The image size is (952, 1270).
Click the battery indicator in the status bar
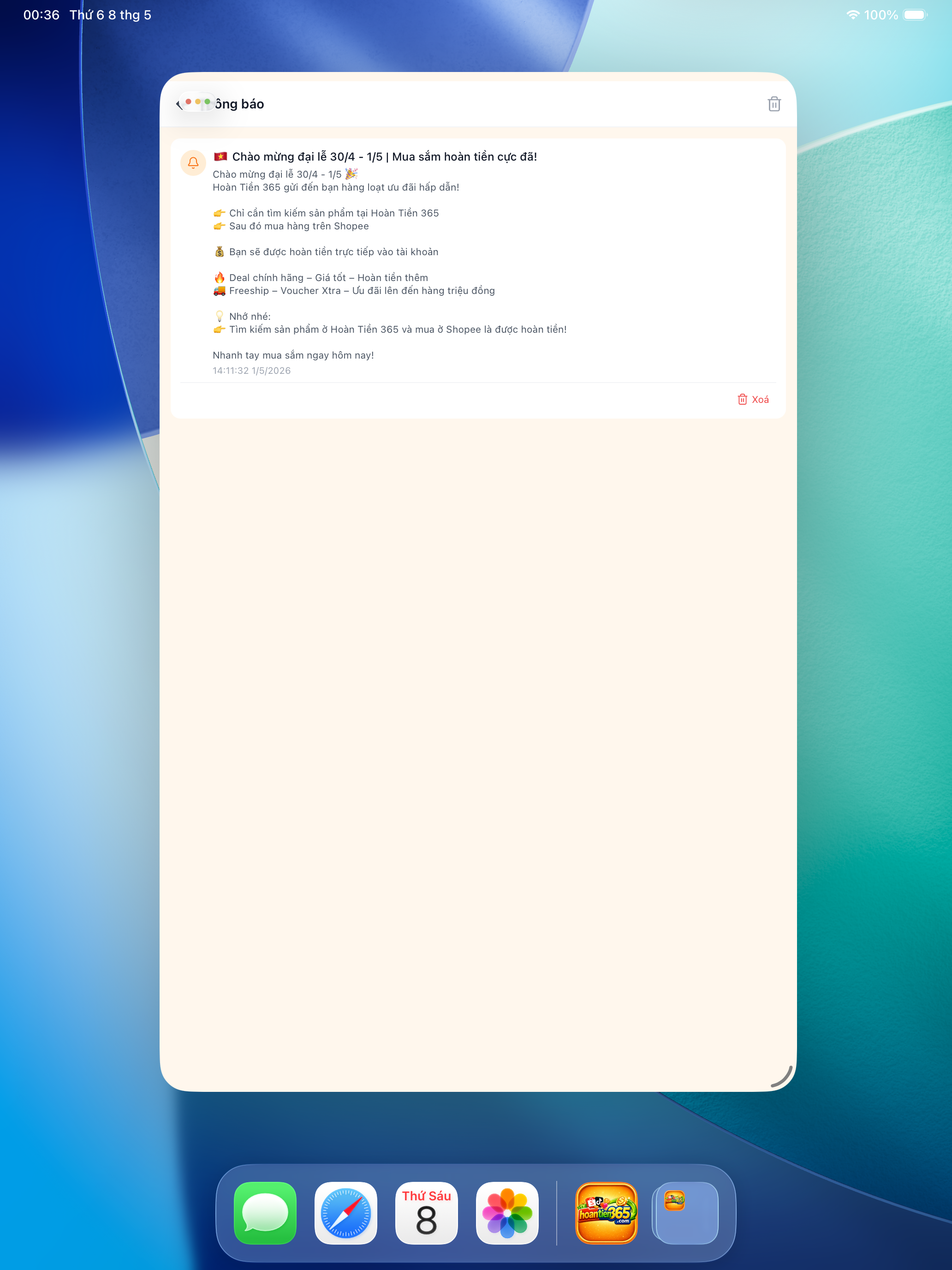(915, 15)
